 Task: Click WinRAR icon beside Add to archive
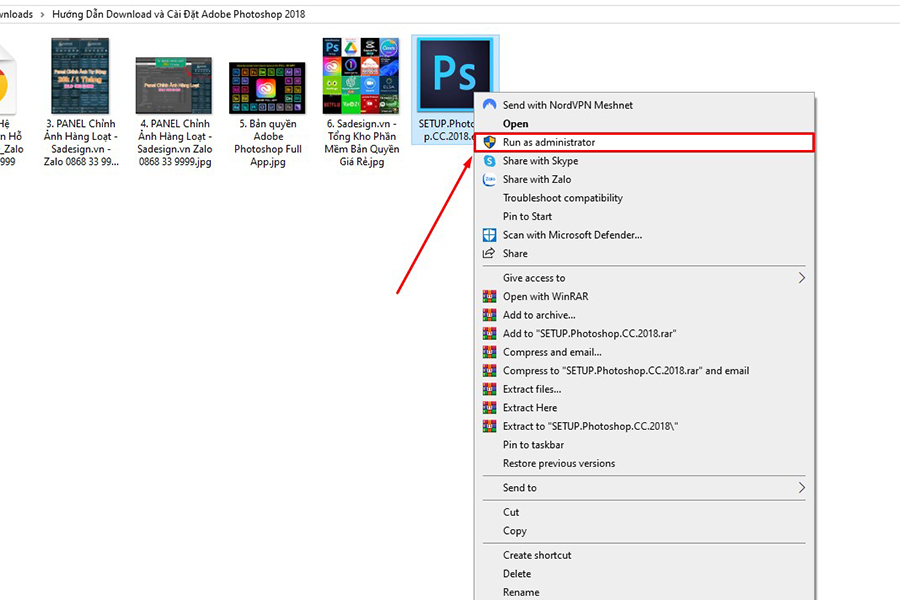pyautogui.click(x=489, y=315)
